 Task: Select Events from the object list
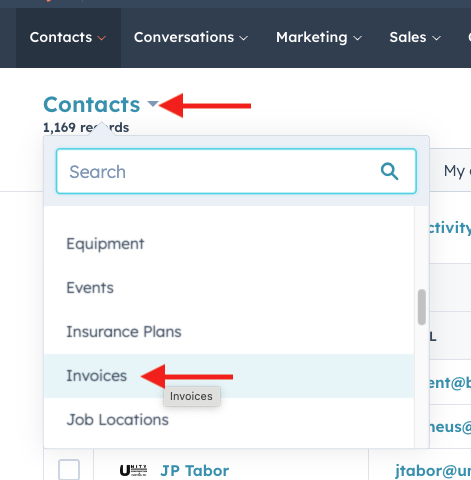click(229, 288)
